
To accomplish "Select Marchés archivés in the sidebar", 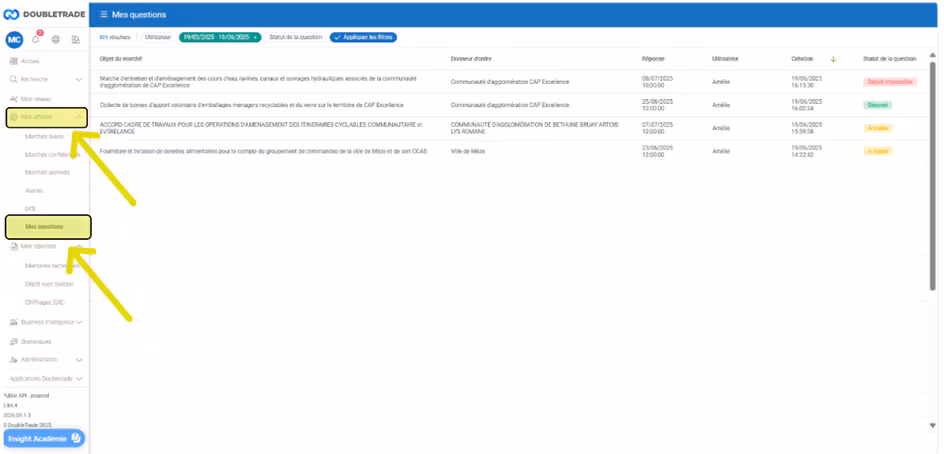I will (47, 172).
